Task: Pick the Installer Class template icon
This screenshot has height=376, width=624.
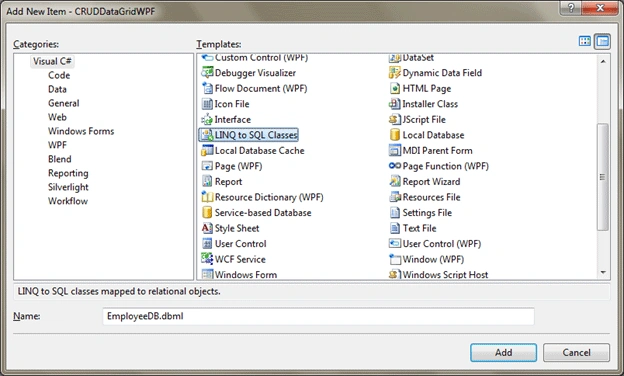Action: click(394, 104)
